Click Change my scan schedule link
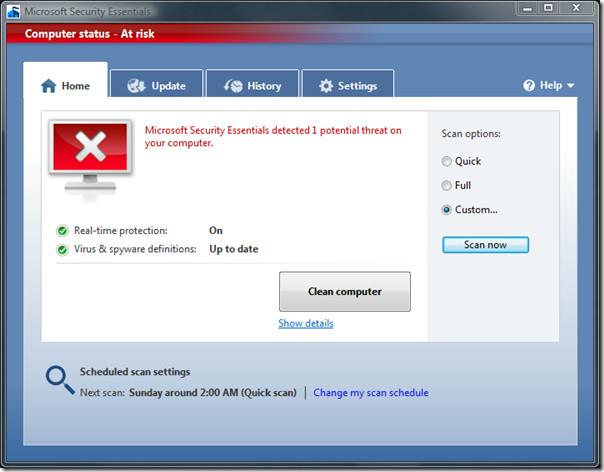This screenshot has width=604, height=472. click(371, 393)
